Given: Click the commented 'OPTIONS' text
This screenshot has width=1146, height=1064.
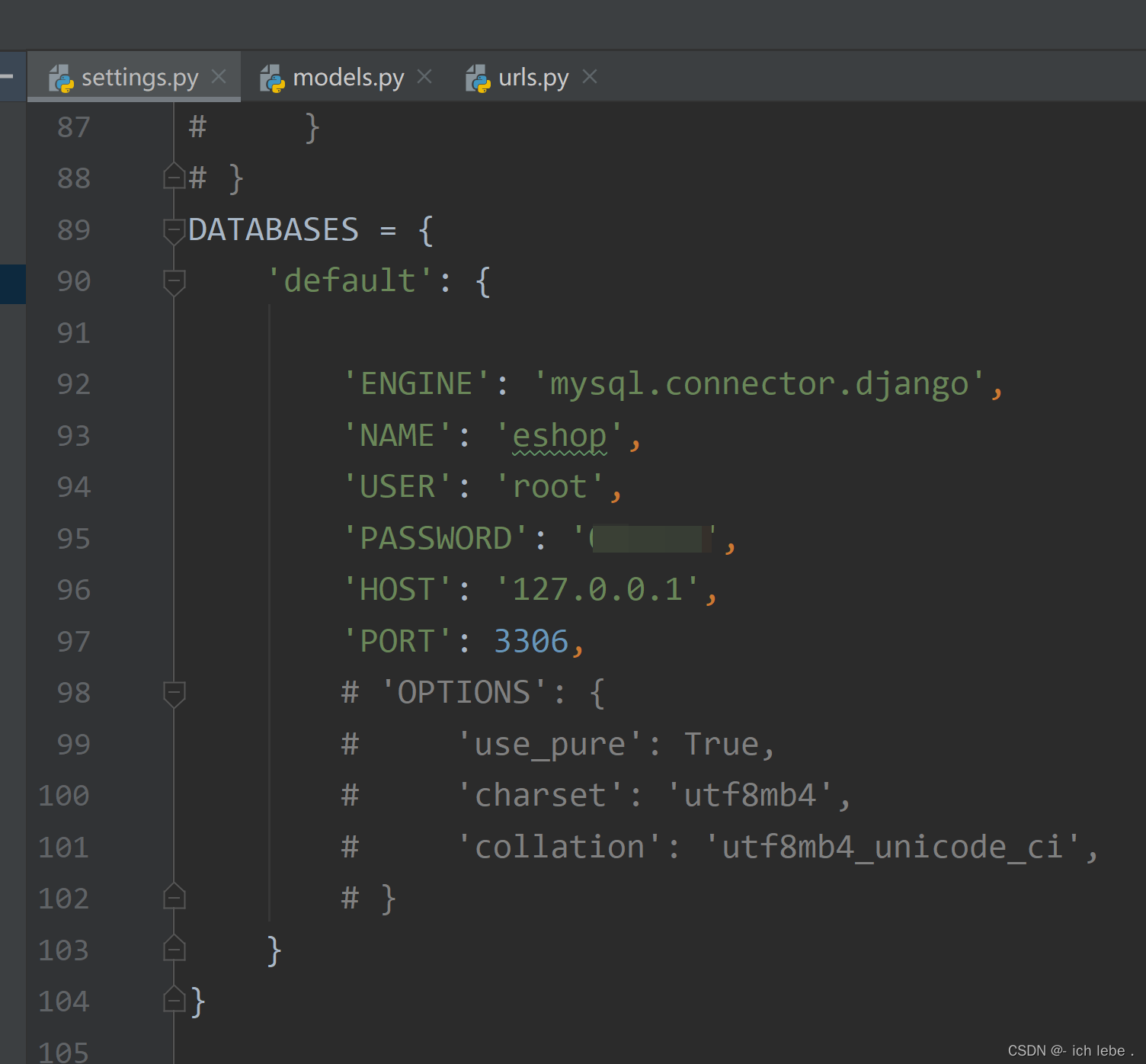Looking at the screenshot, I should tap(464, 693).
